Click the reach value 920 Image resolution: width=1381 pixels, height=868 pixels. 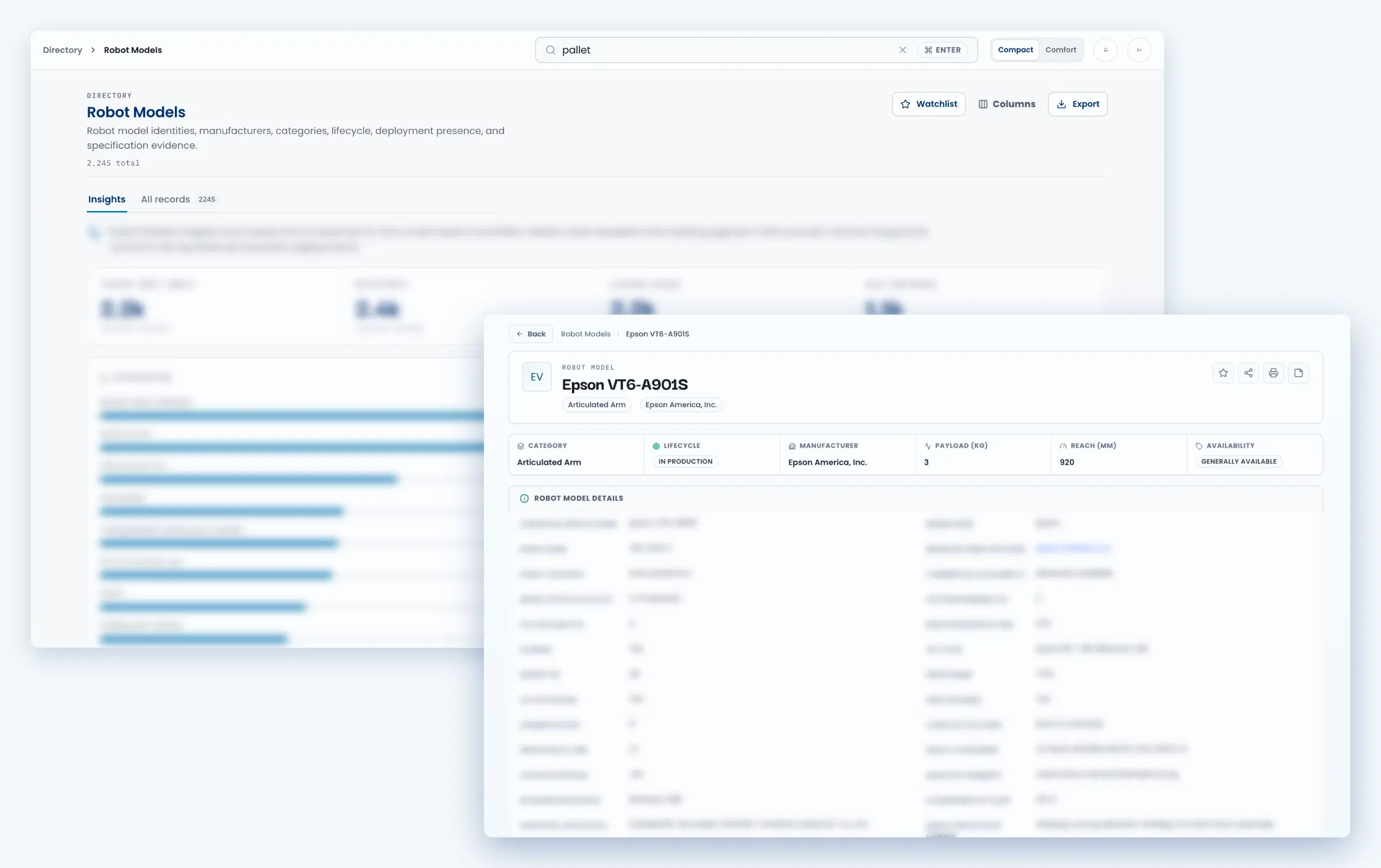tap(1067, 462)
